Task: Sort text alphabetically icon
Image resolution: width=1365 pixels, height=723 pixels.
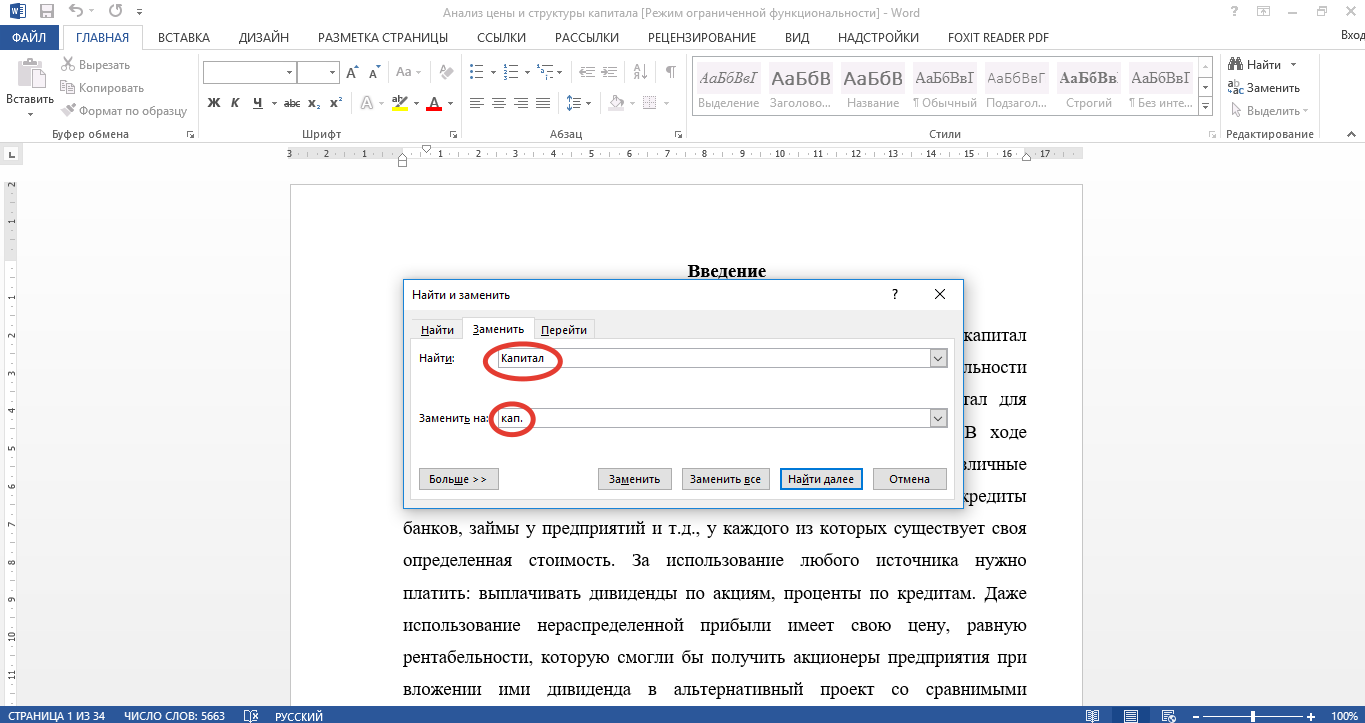Action: click(638, 73)
